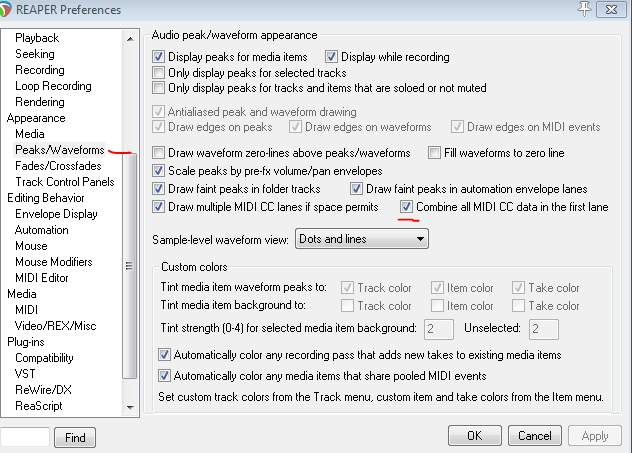This screenshot has width=632, height=453.
Task: Select the top-level Media category
Action: click(21, 294)
